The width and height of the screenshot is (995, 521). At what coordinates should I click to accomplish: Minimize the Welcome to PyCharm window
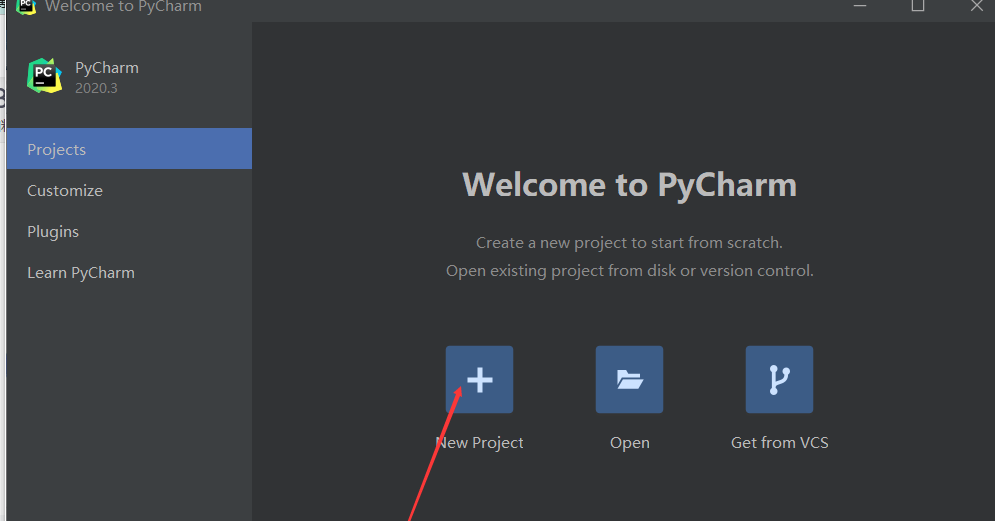tap(860, 6)
